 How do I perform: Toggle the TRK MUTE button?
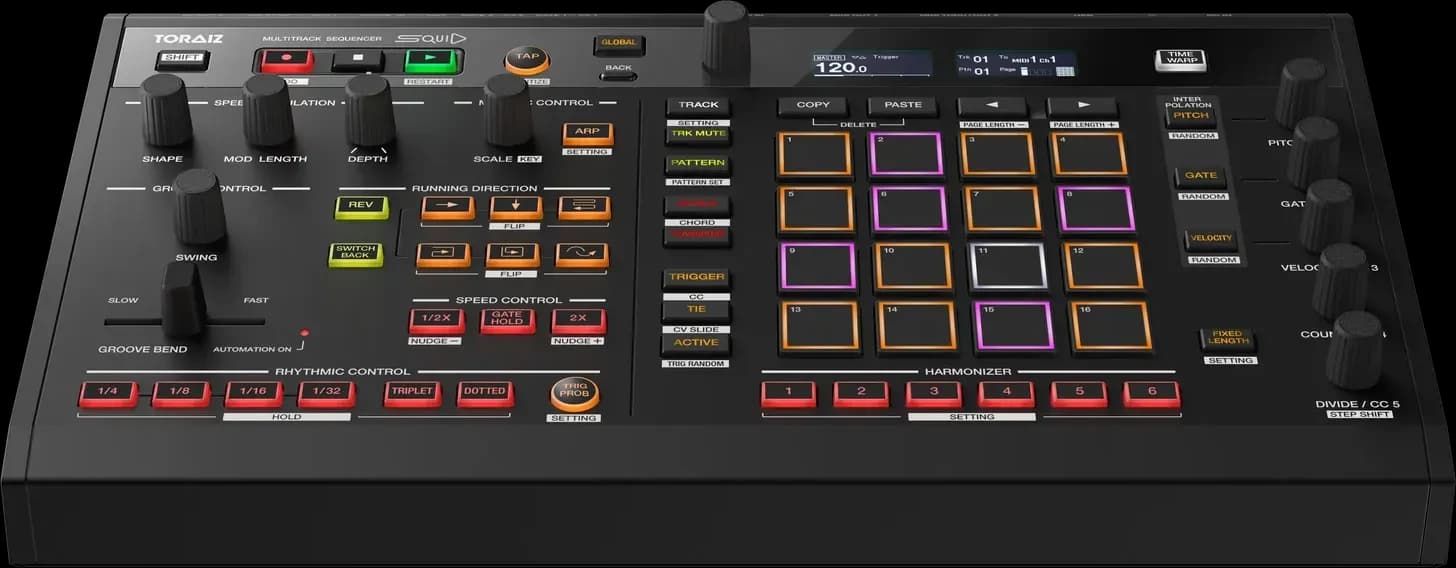pyautogui.click(x=698, y=134)
